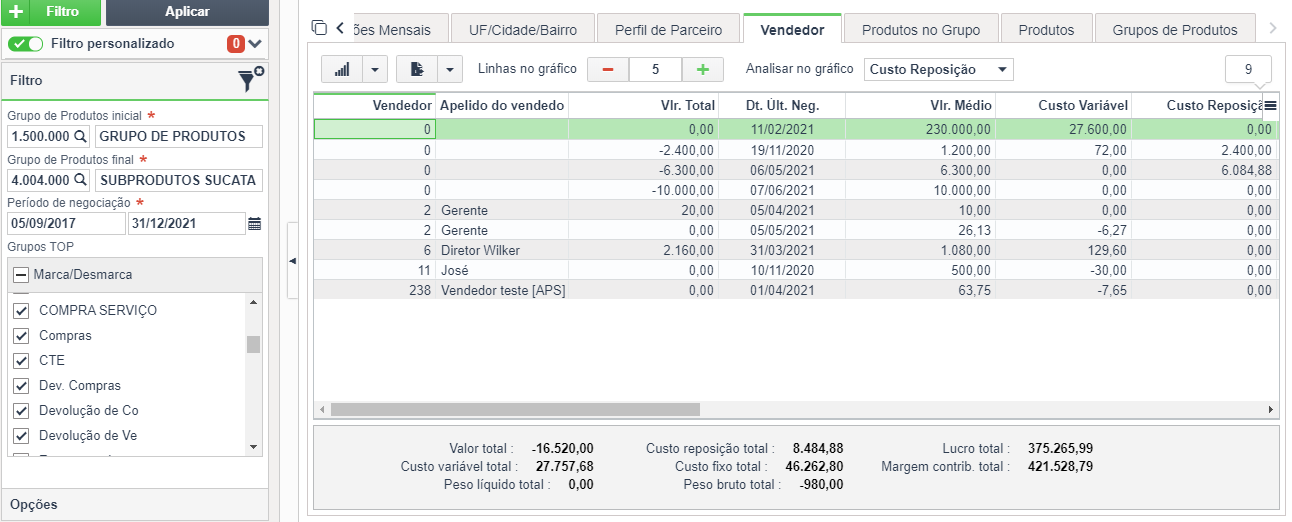Uncheck the Compras checkbox
The width and height of the screenshot is (1292, 522).
(x=21, y=336)
